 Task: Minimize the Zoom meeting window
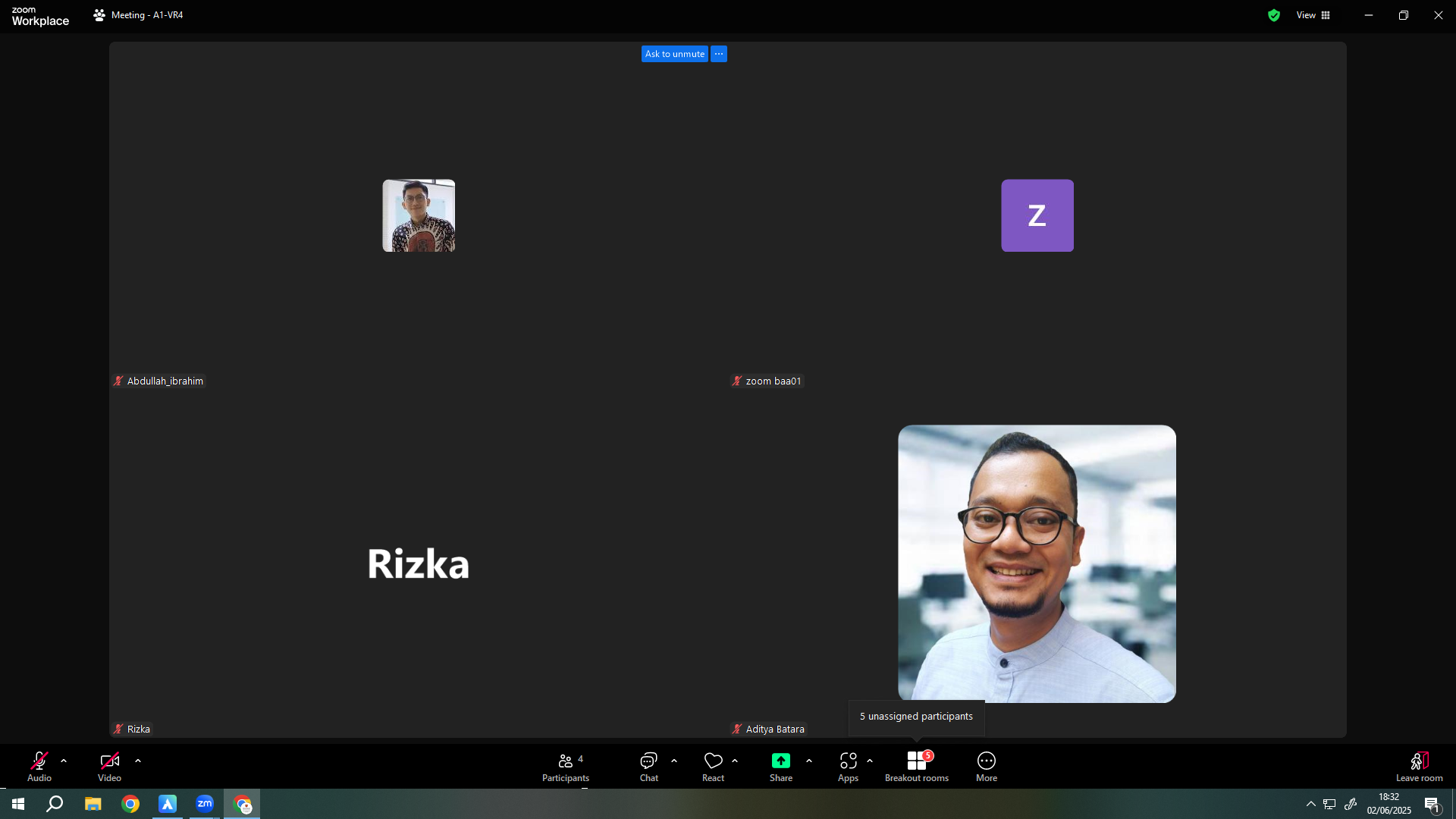click(1369, 15)
